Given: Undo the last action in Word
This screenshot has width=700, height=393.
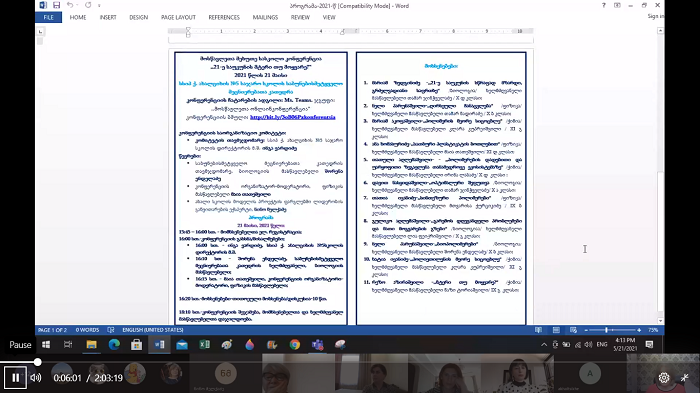Looking at the screenshot, I should pyautogui.click(x=70, y=5).
